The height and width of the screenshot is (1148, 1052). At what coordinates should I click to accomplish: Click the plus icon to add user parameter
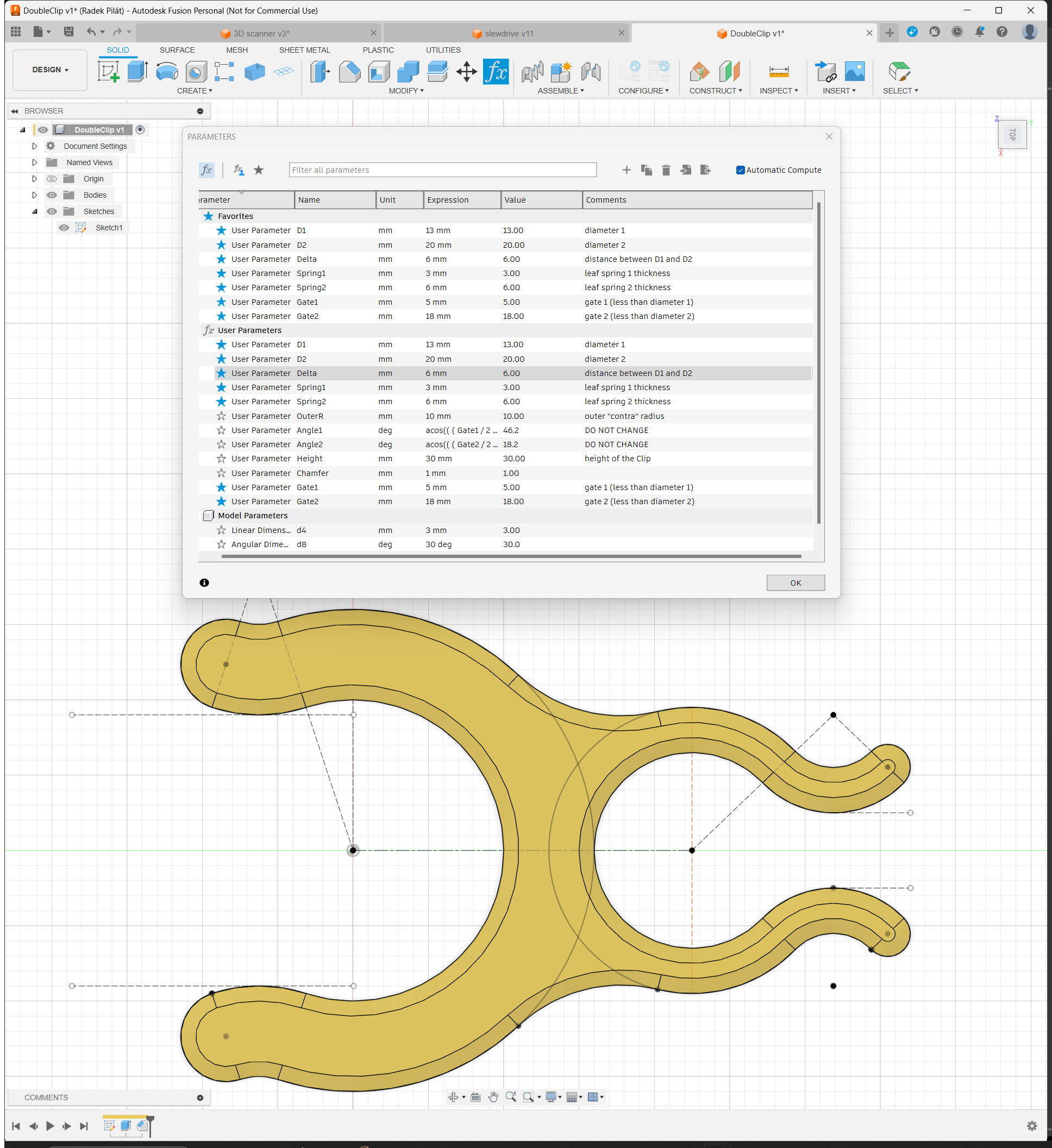click(x=627, y=170)
